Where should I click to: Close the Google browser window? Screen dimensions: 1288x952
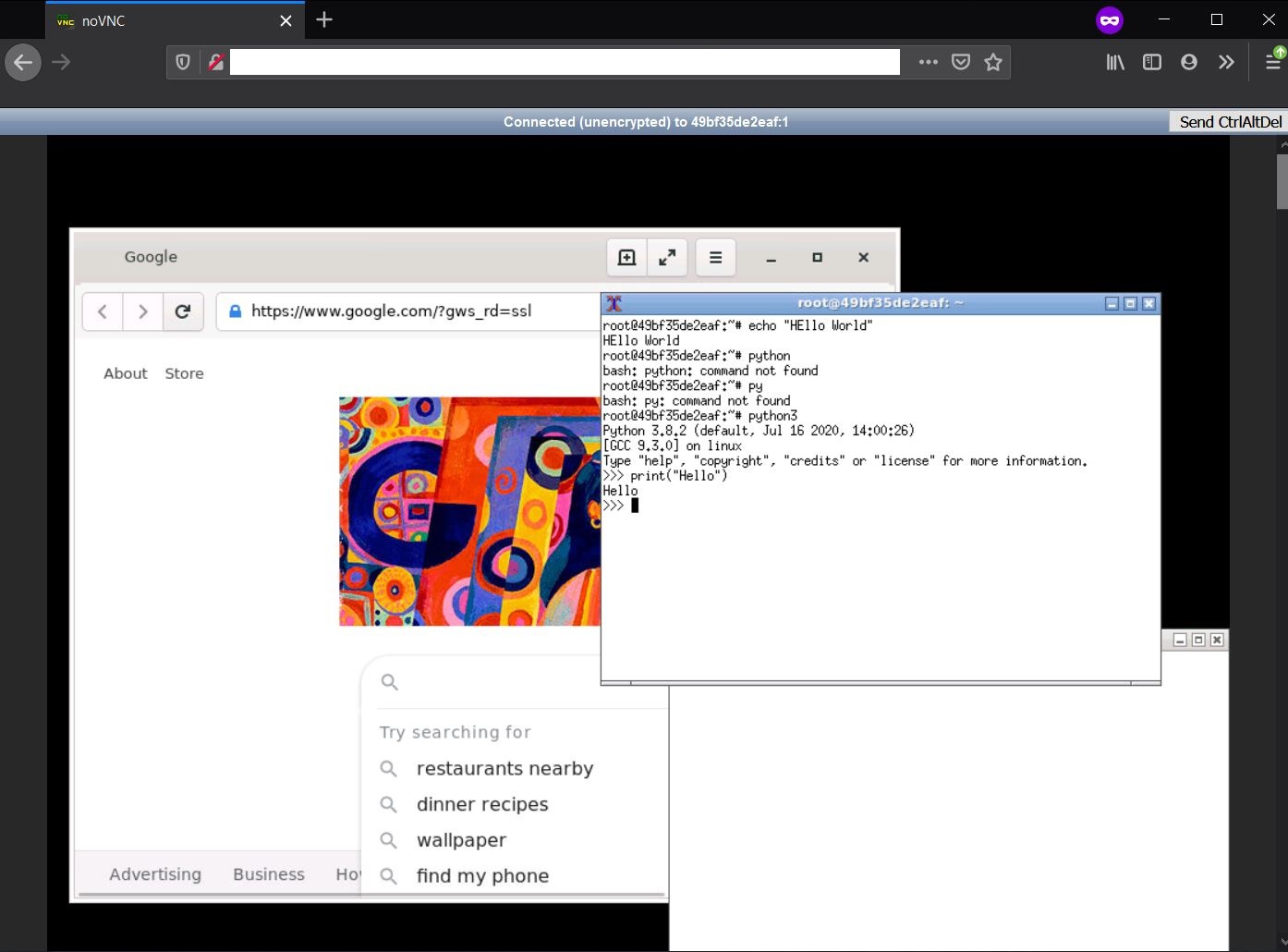(x=863, y=258)
